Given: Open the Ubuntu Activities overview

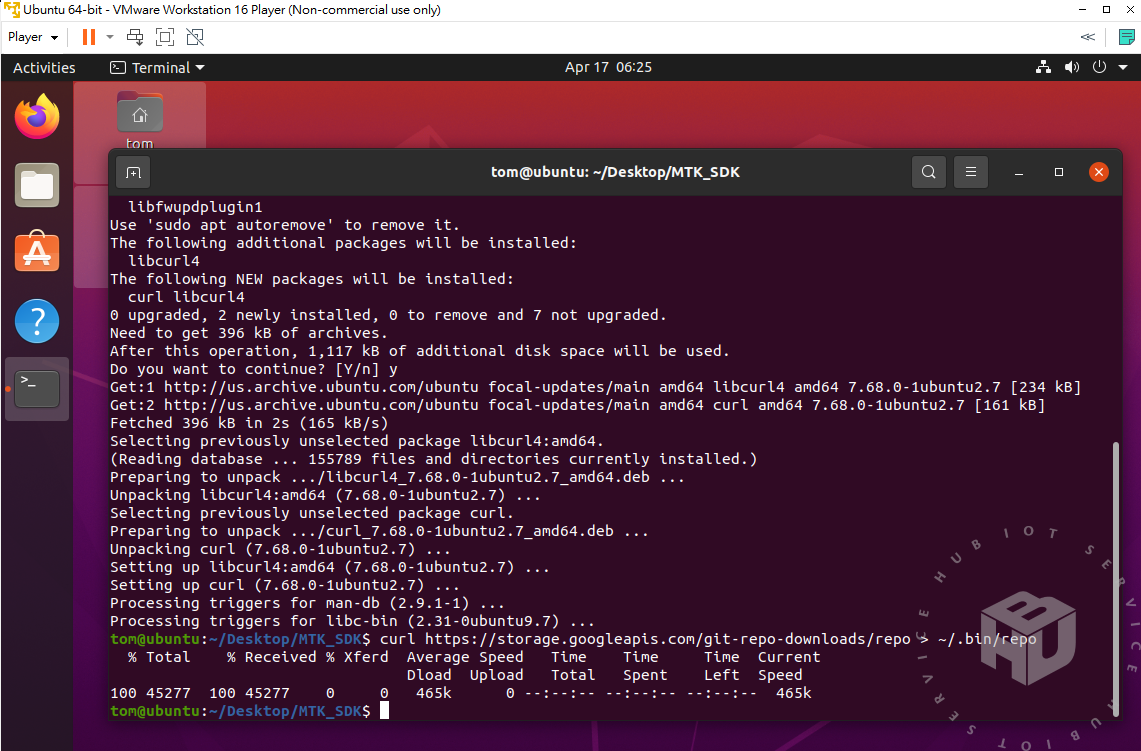Looking at the screenshot, I should (44, 68).
